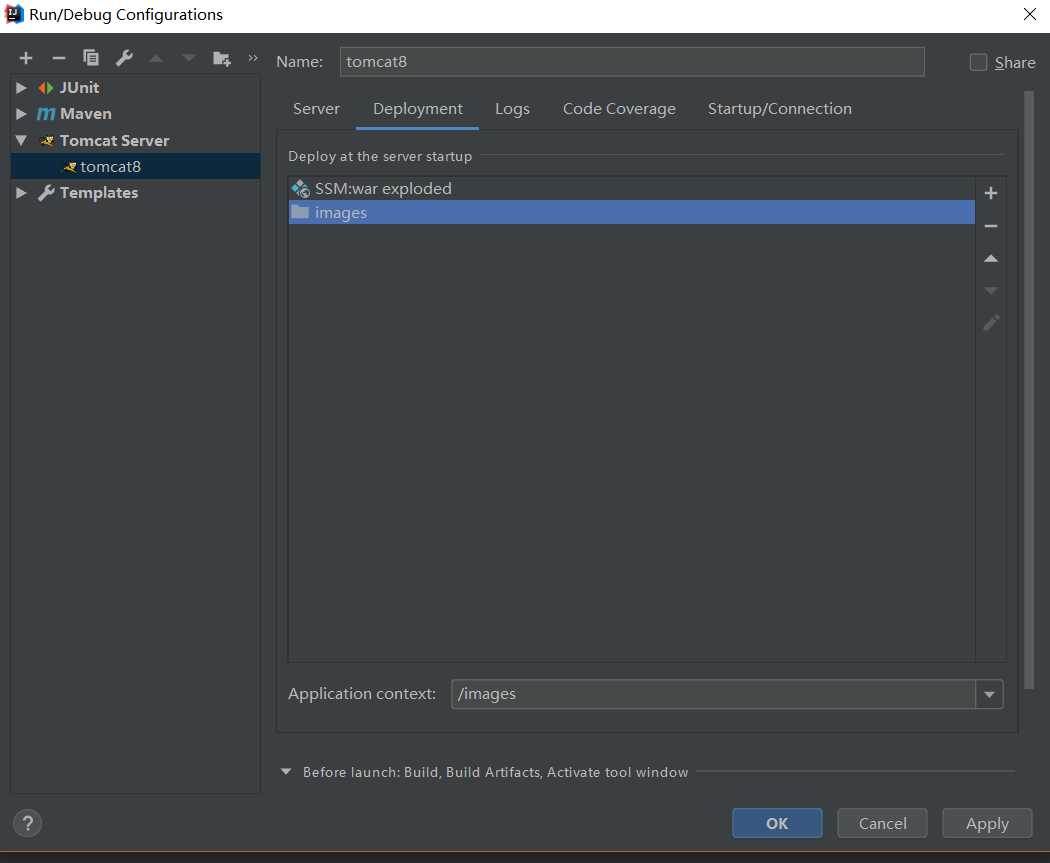The width and height of the screenshot is (1050, 863).
Task: Move the configuration down with the left toolbar arrow
Action: 189,58
